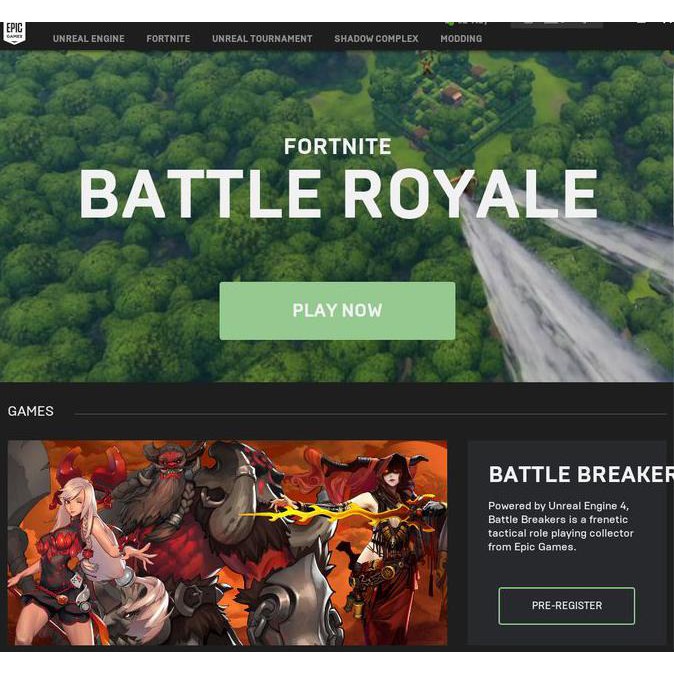Open the Unreal Engine tab

point(89,39)
